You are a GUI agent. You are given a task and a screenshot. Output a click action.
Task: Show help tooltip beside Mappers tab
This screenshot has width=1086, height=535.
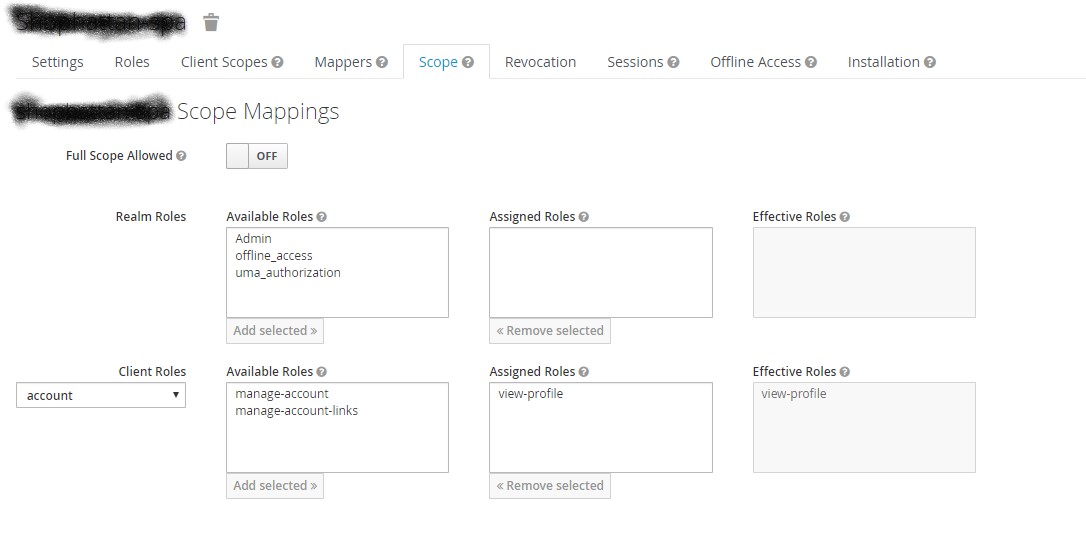(382, 62)
